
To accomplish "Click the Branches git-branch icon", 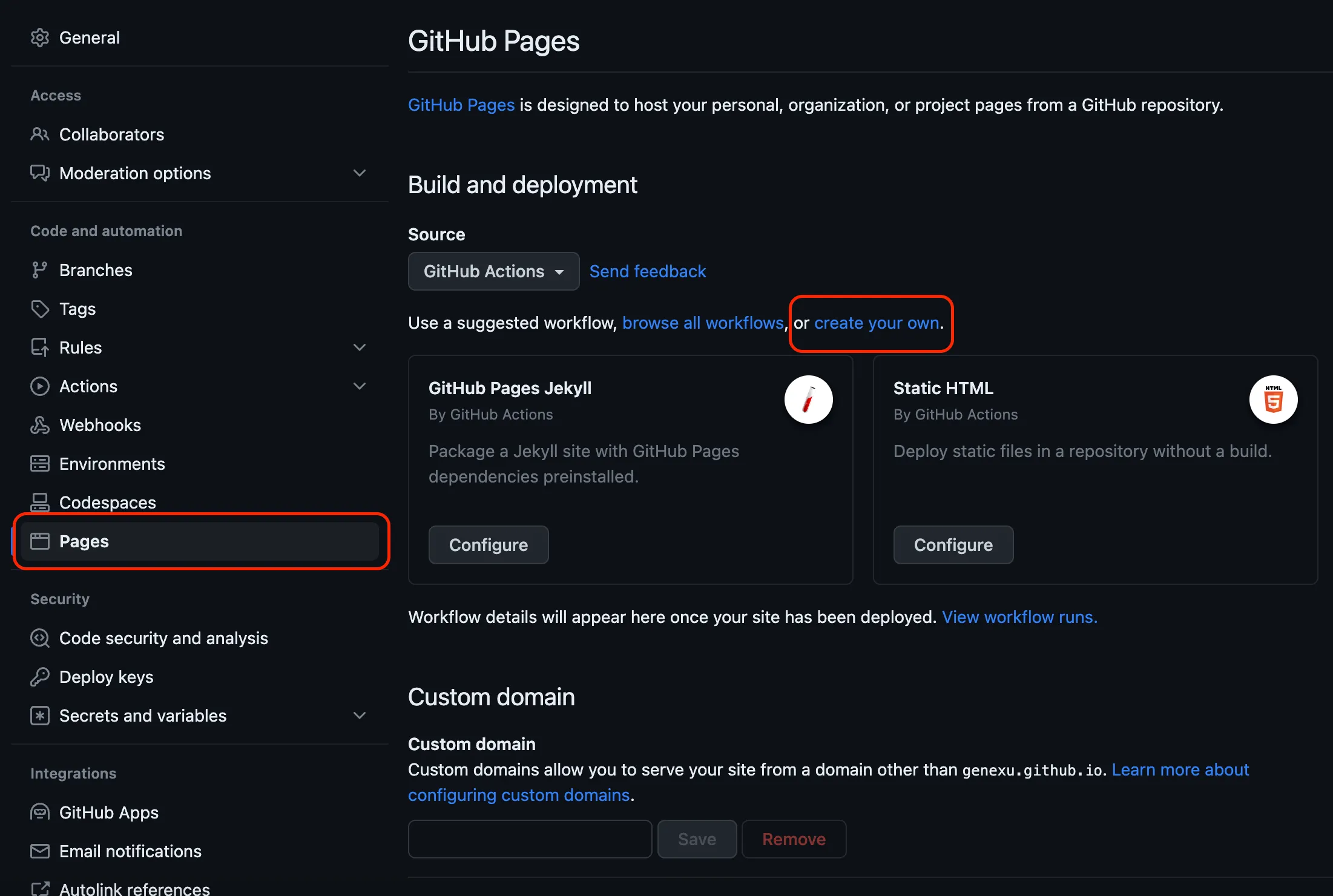I will [40, 270].
